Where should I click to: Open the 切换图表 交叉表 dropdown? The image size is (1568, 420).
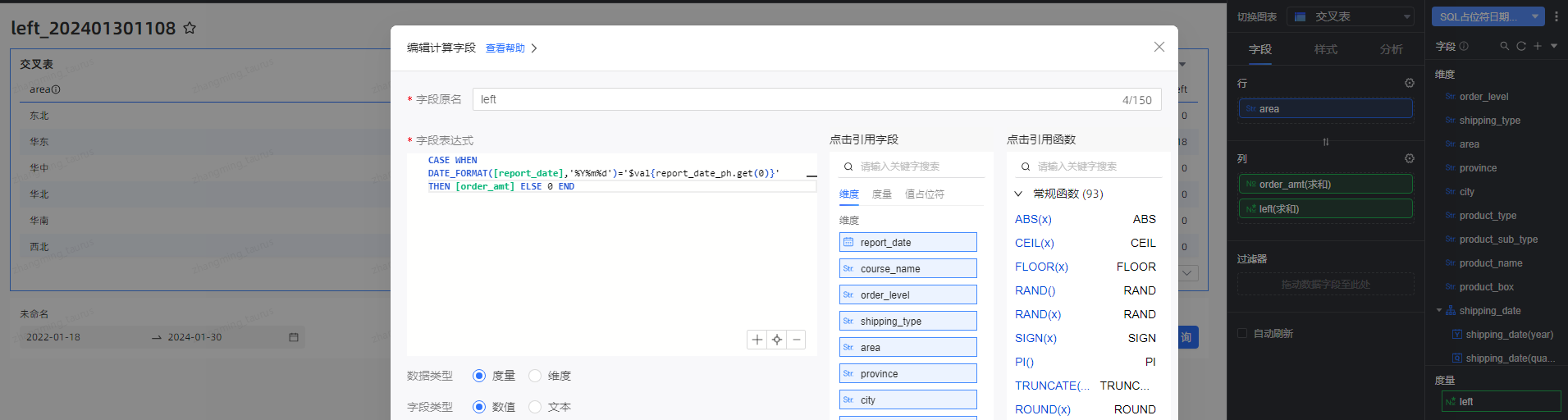pos(1350,16)
